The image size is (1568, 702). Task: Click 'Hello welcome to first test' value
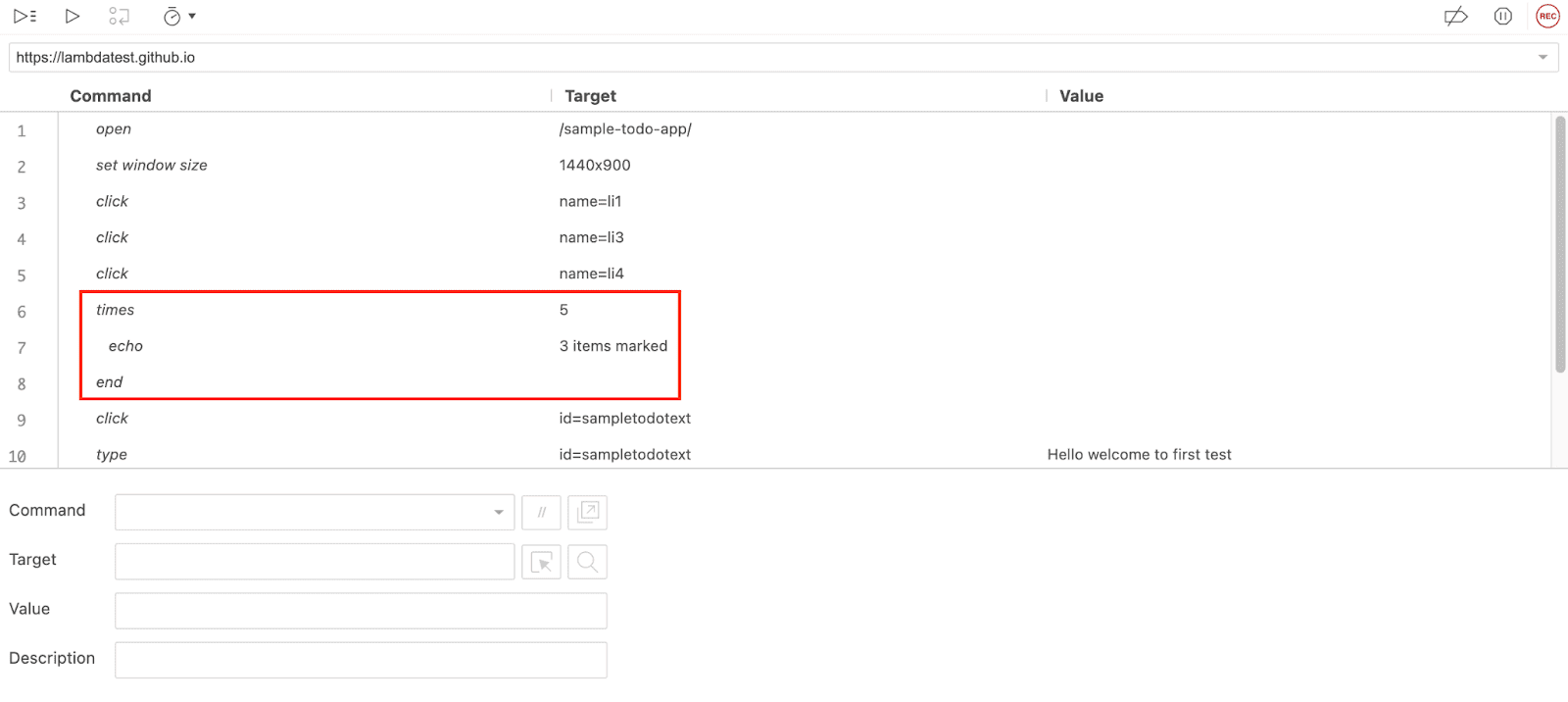1139,455
